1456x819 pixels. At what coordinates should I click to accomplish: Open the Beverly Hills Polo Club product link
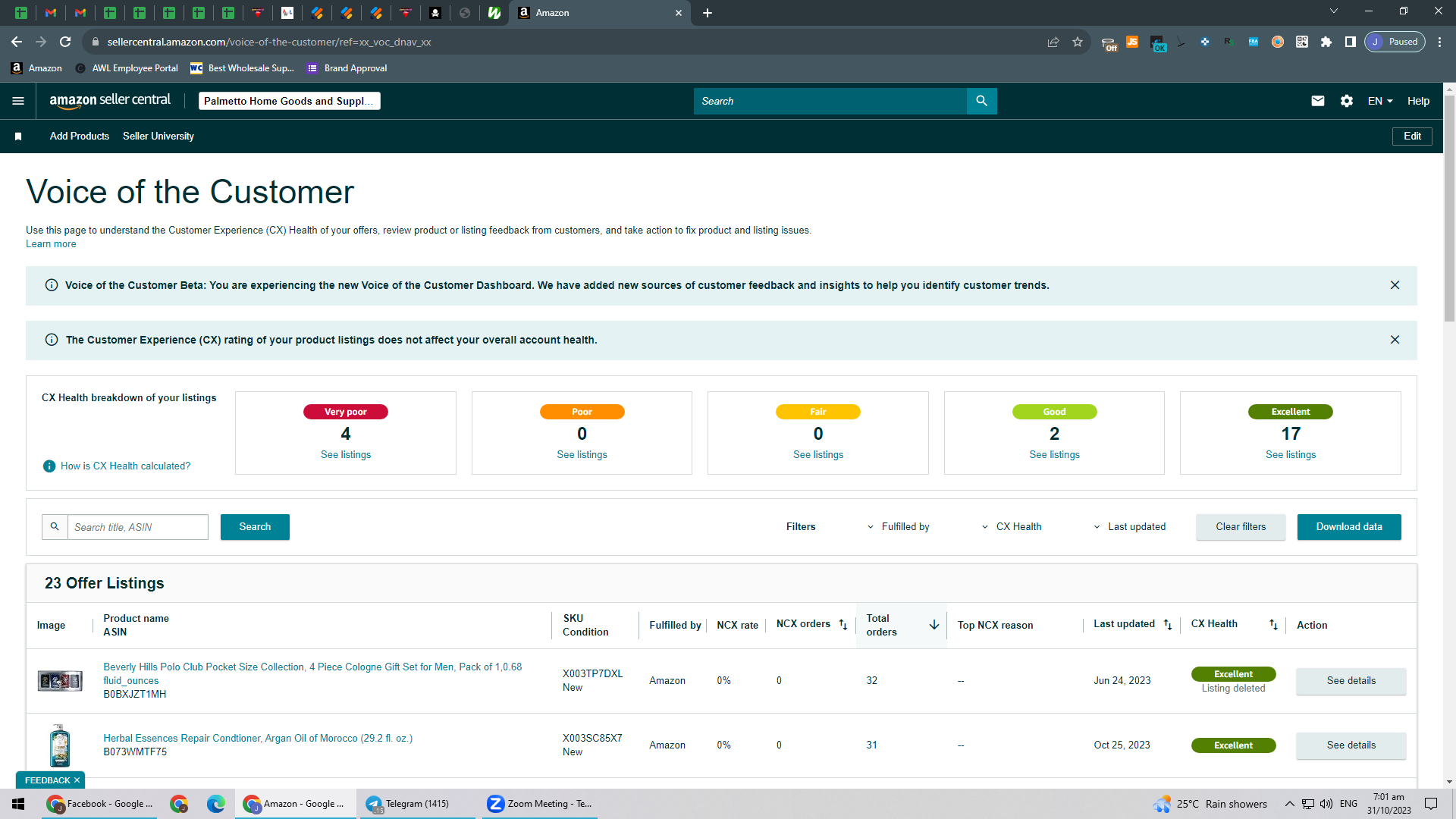312,673
